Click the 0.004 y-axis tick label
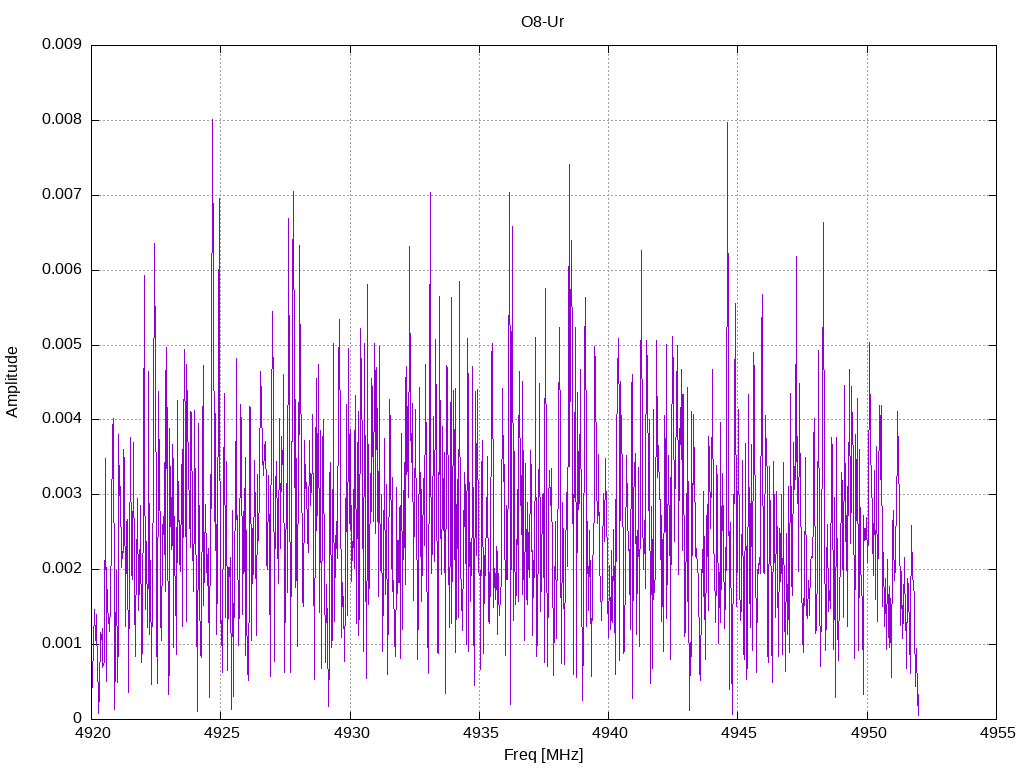This screenshot has height=768, width=1024. click(62, 419)
